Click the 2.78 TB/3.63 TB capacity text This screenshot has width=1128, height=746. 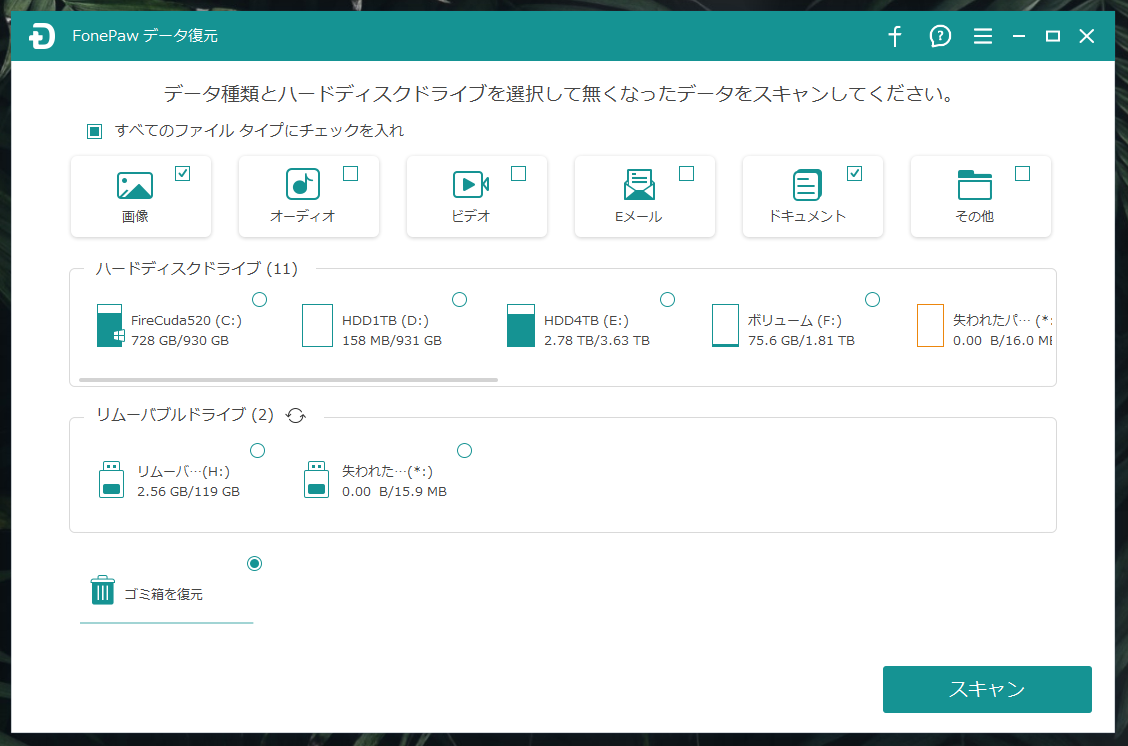pos(597,340)
